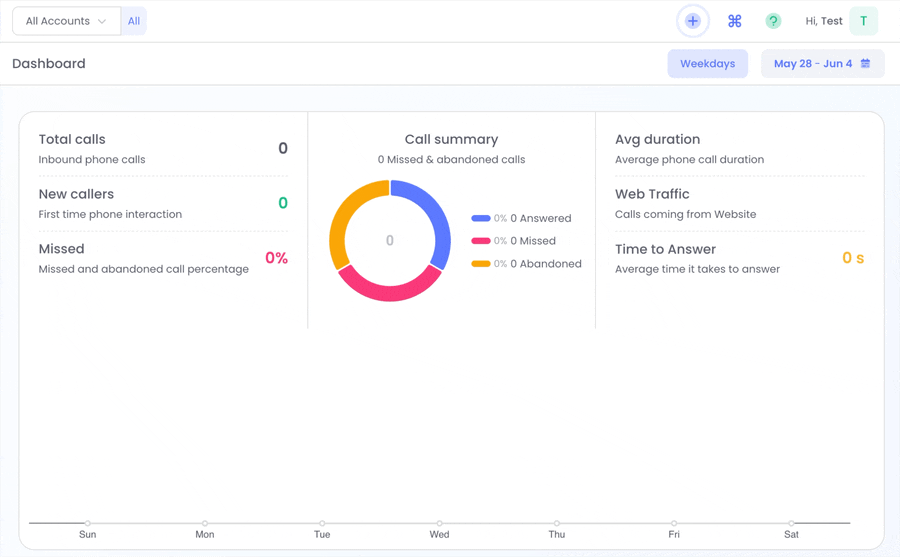Viewport: 900px width, 557px height.
Task: Toggle the Weekdays view button
Action: click(707, 63)
